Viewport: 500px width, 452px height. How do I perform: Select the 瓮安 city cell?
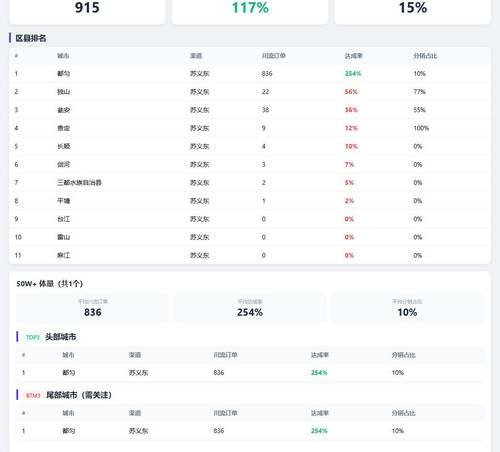coord(63,110)
